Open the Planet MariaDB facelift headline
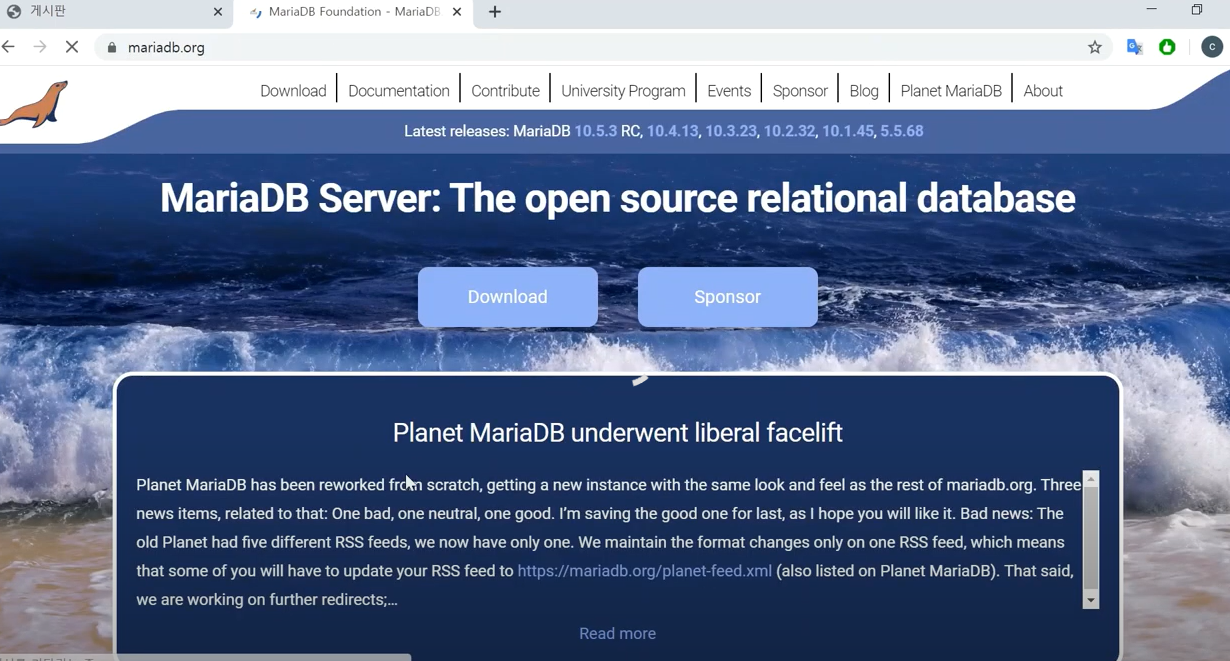 [x=617, y=433]
